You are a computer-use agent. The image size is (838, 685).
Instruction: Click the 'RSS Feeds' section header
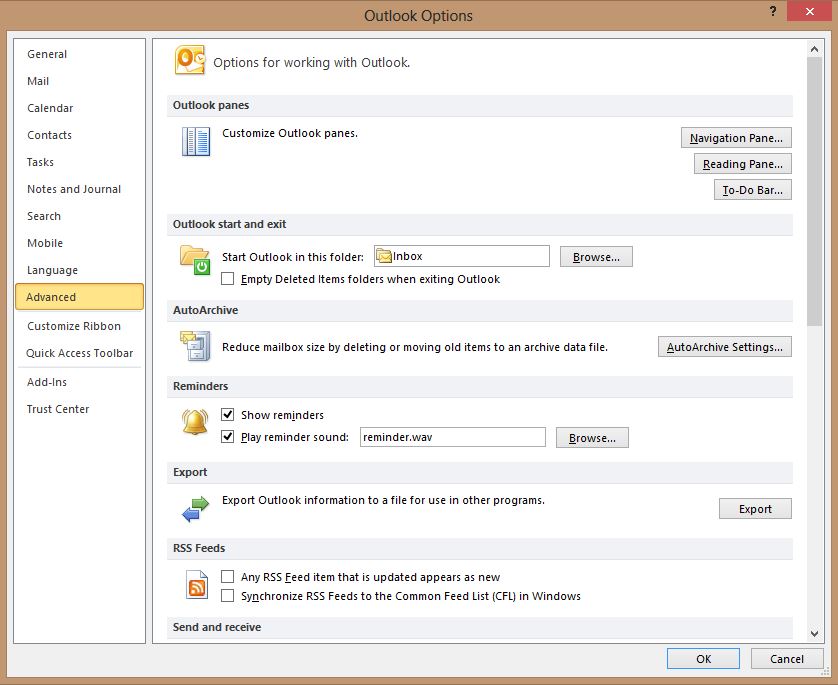[199, 548]
